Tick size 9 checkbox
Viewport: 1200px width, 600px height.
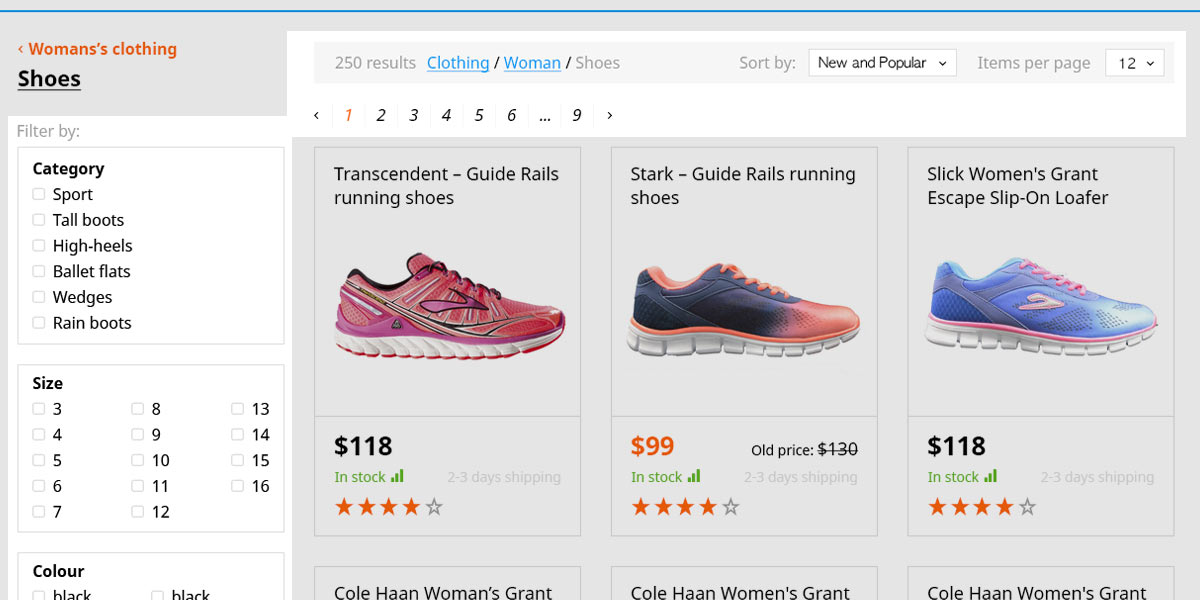138,435
